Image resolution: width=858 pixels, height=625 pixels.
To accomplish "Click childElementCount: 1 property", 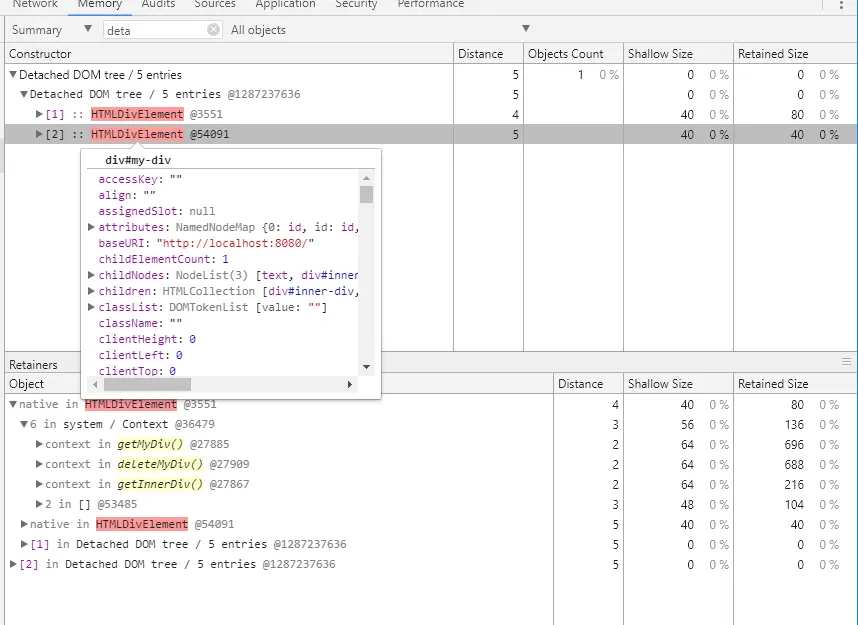I will pos(164,259).
